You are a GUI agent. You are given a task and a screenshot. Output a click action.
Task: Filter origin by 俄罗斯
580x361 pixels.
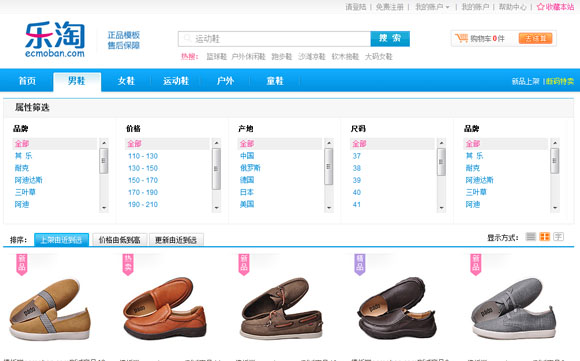(250, 168)
